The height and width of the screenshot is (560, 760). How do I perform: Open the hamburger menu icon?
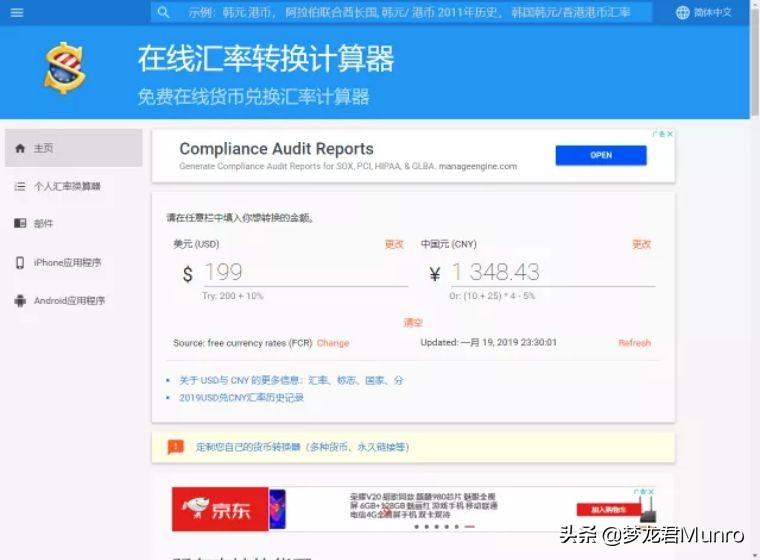[17, 13]
